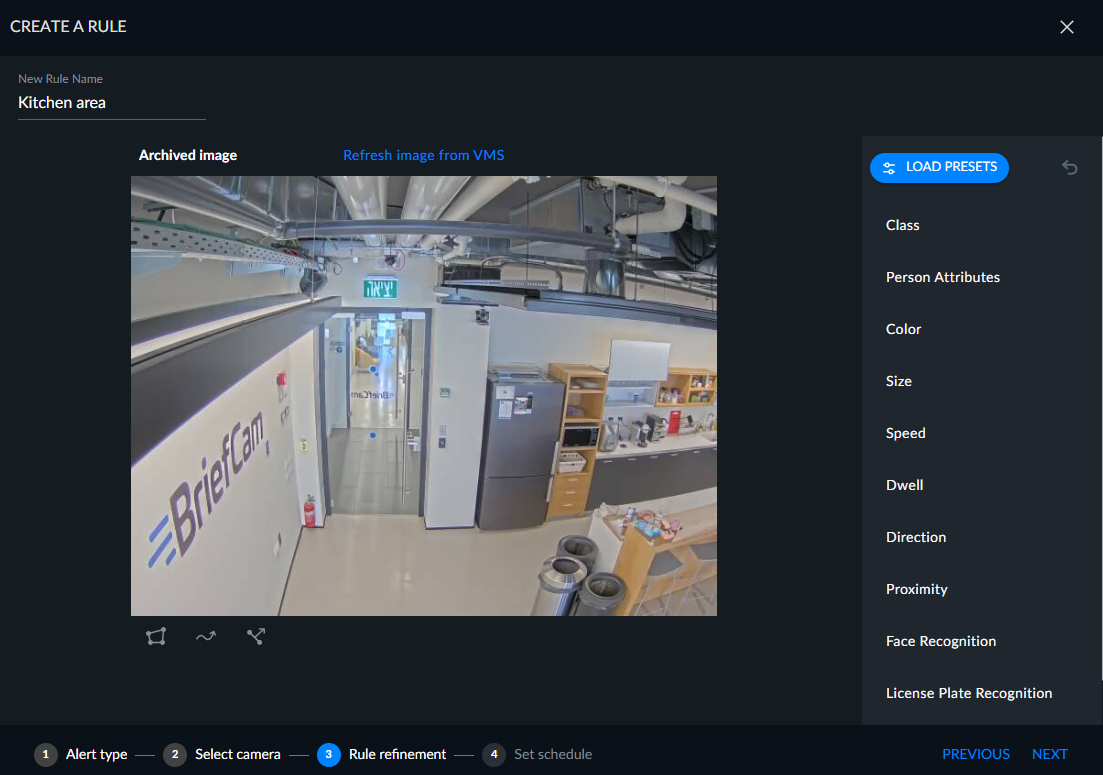Select the polygon area drawing tool
Viewport: 1103px width, 775px height.
click(x=156, y=636)
